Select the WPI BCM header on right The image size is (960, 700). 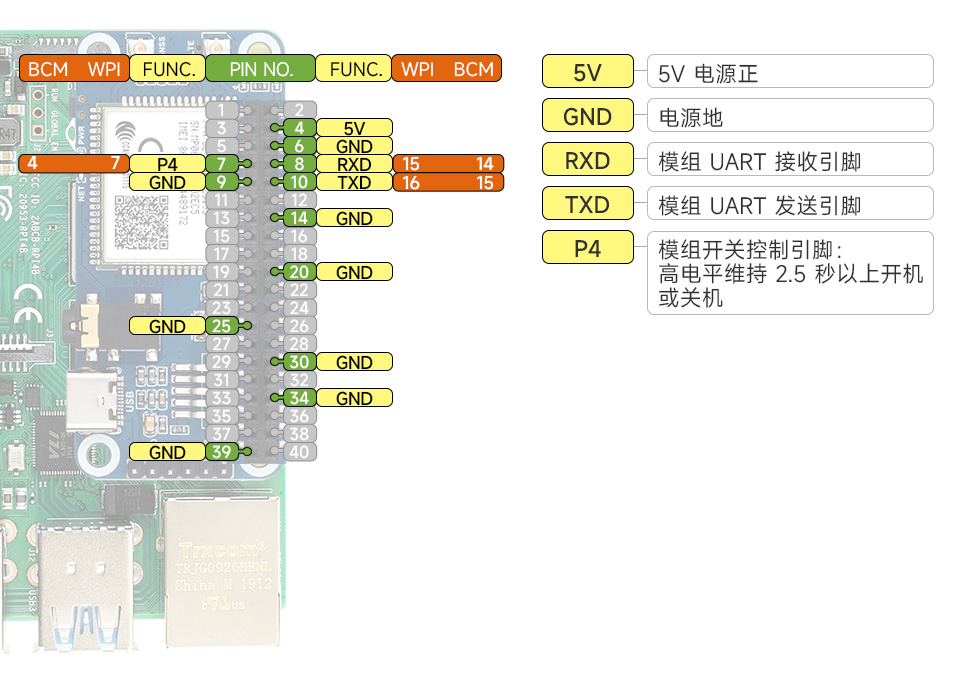point(446,68)
